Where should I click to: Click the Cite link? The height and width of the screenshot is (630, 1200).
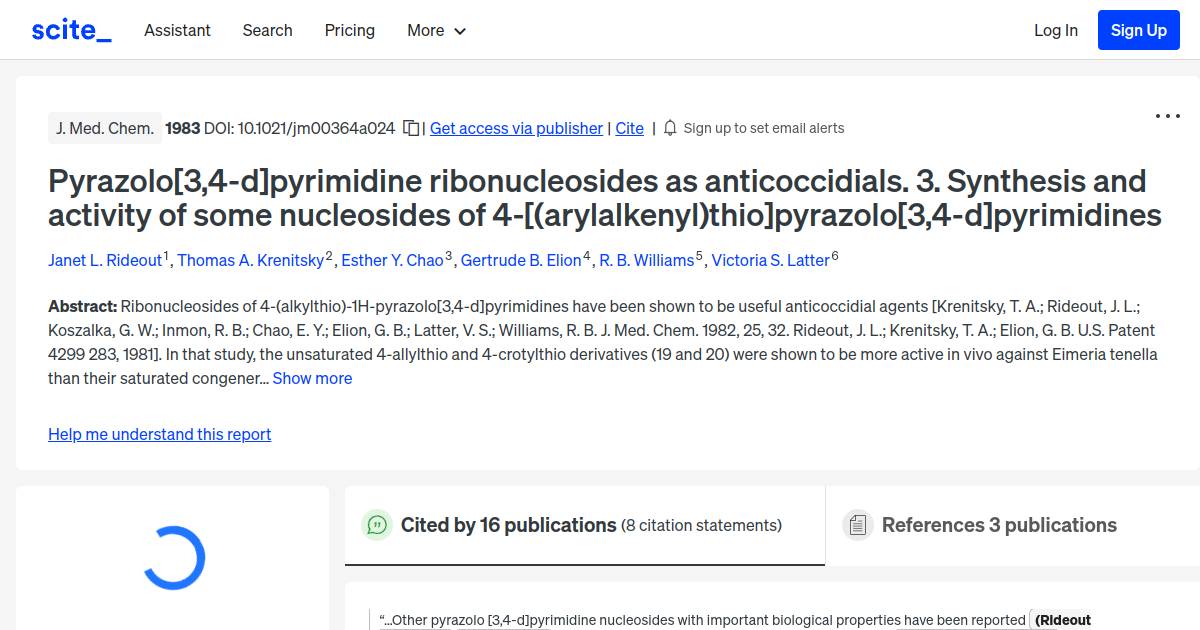[629, 128]
